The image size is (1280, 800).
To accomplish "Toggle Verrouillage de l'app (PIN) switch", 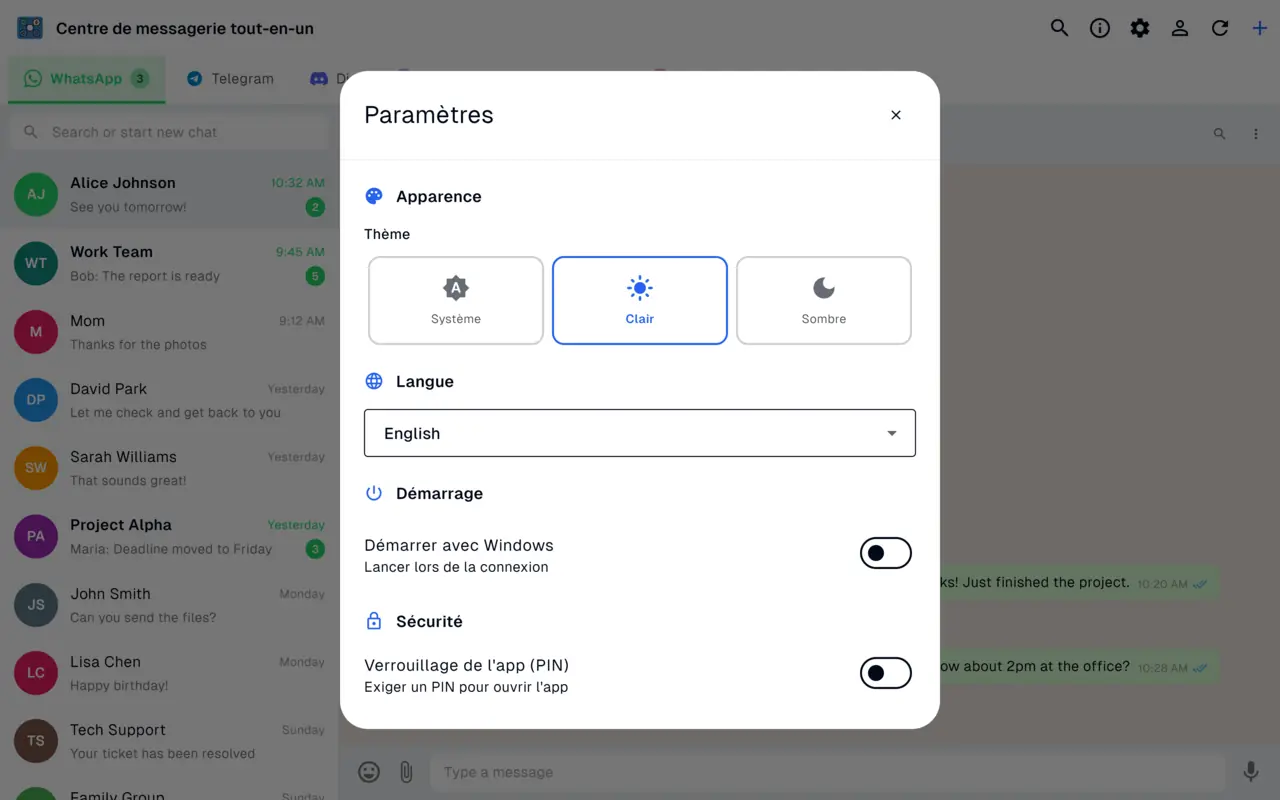I will (x=886, y=673).
